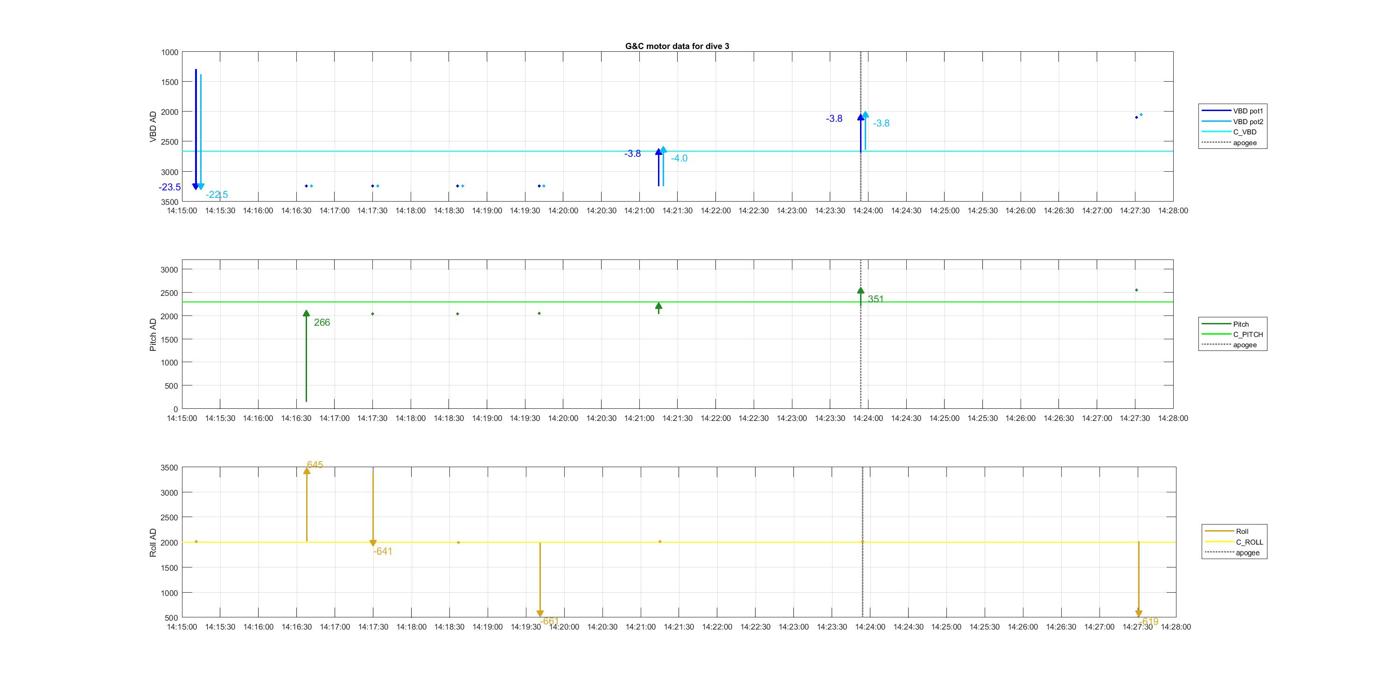Image resolution: width=1400 pixels, height=693 pixels.
Task: Click the -4.0 data label in VBD plot
Action: tap(679, 158)
